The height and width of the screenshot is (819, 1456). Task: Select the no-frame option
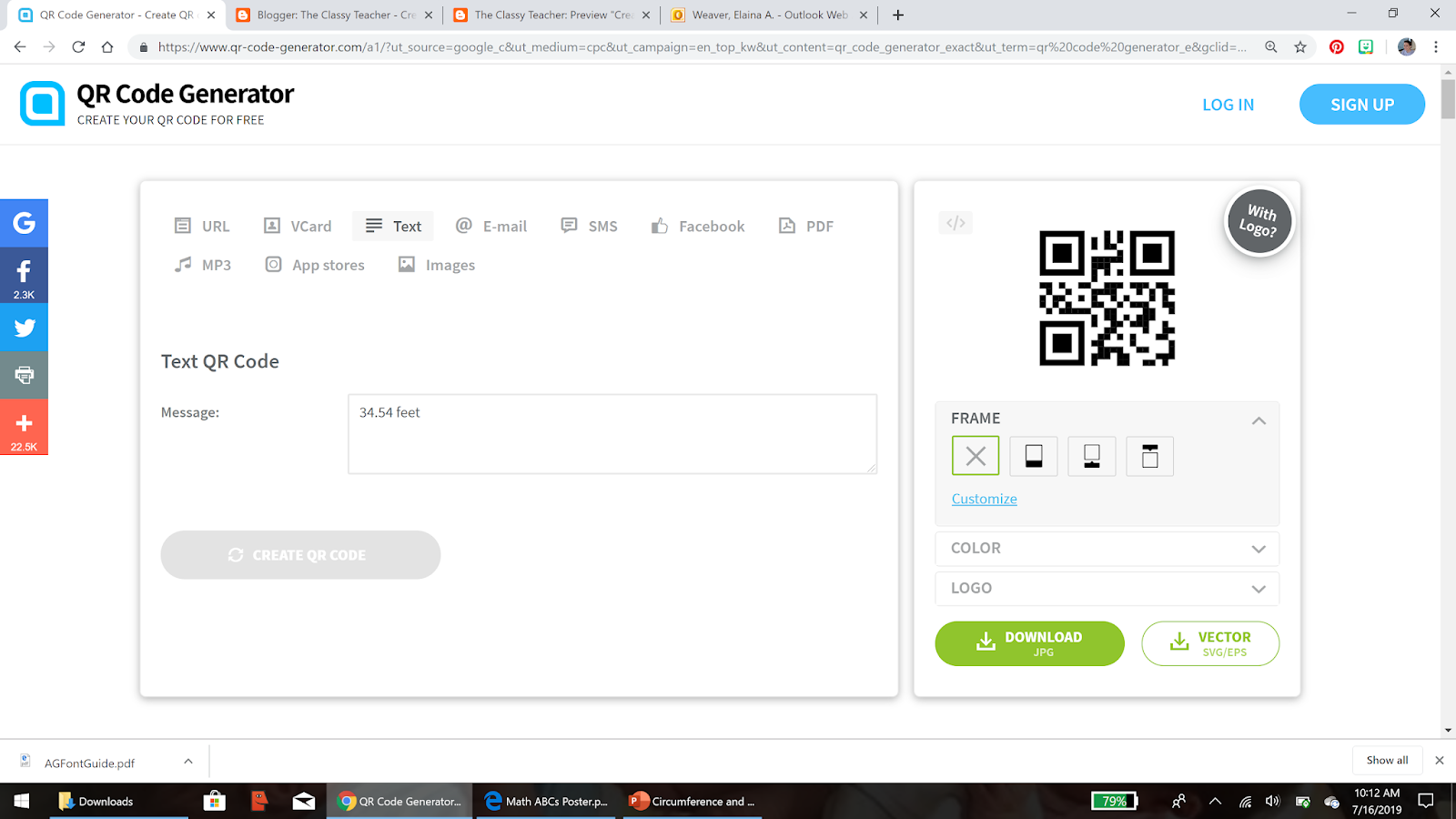pos(976,456)
